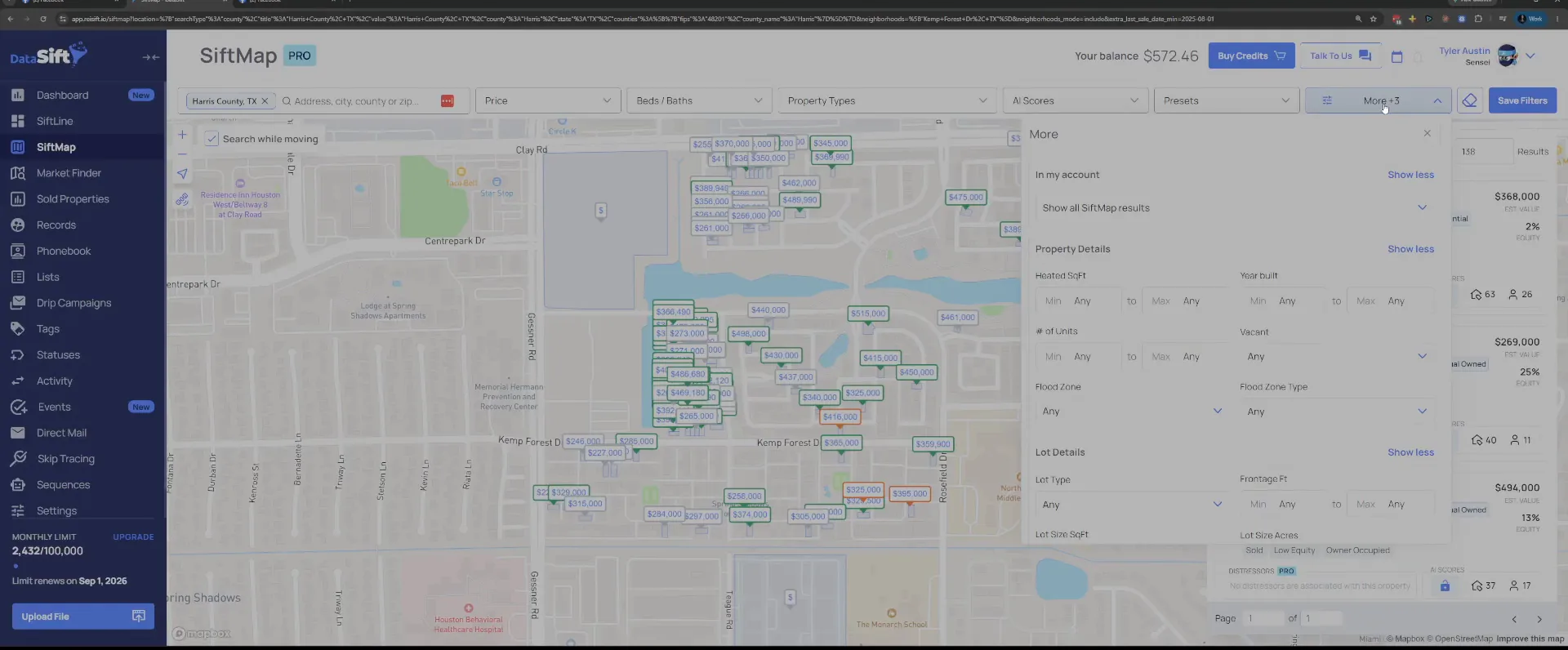Click the Direct Mail envelope icon

[x=18, y=433]
